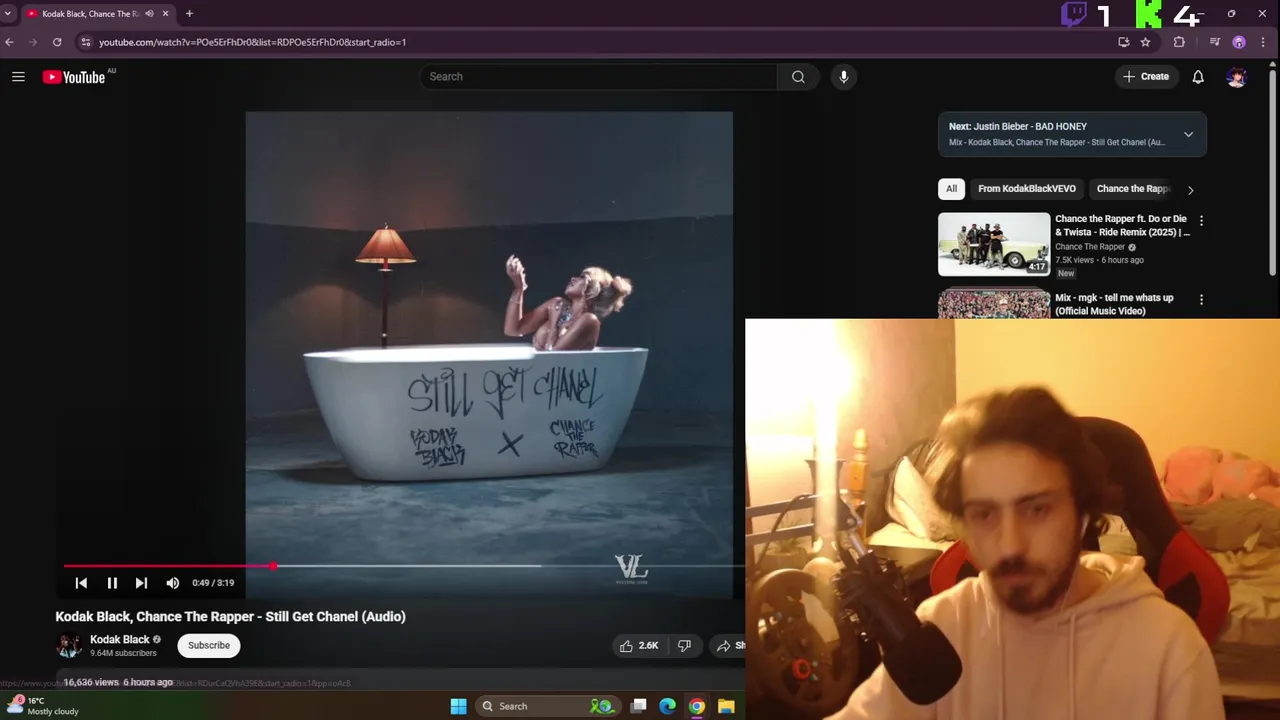This screenshot has width=1280, height=720.
Task: Open the Chance The Rapper channel name
Action: point(1090,247)
